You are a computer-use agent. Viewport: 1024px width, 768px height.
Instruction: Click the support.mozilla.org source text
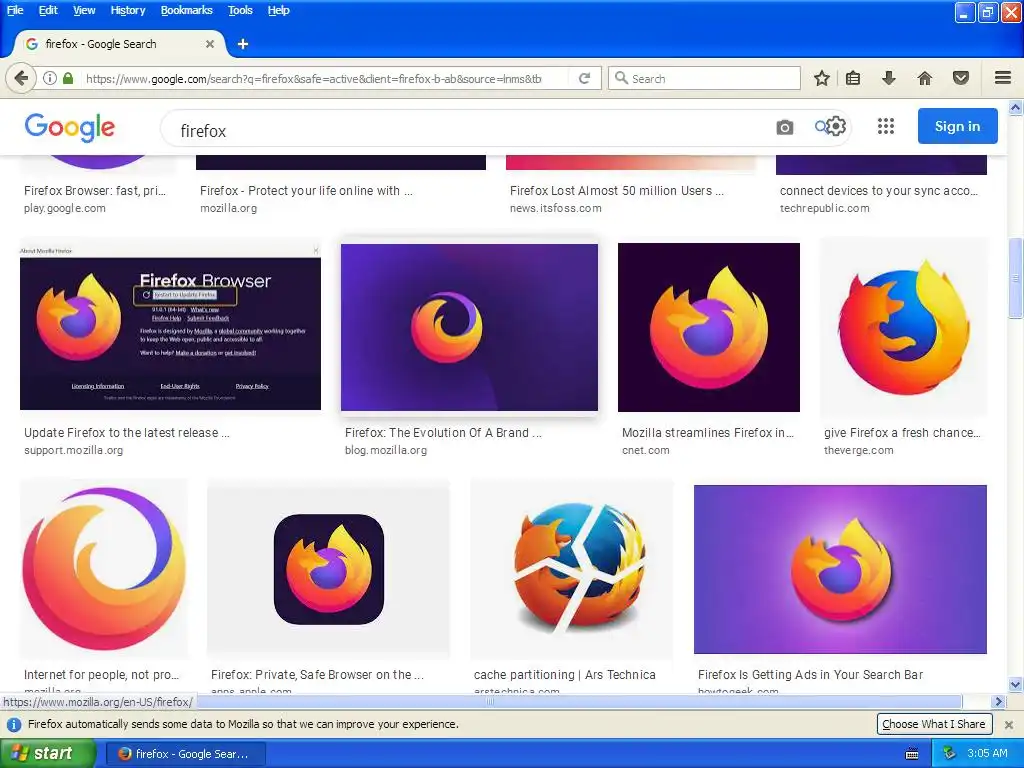pos(73,450)
